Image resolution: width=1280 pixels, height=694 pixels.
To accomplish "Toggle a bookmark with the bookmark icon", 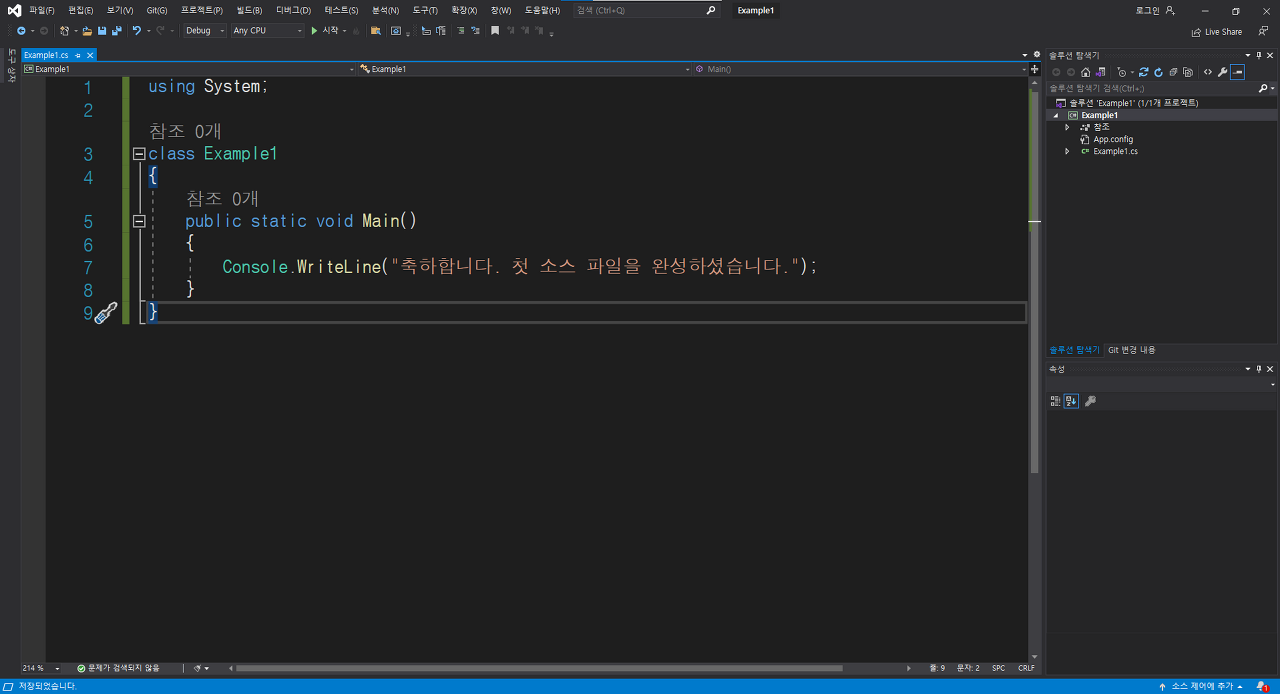I will [x=494, y=31].
